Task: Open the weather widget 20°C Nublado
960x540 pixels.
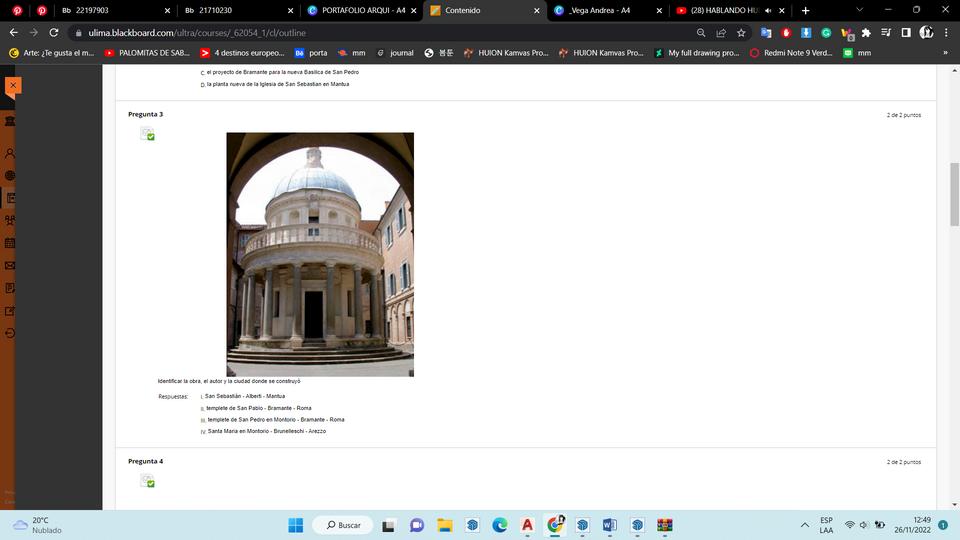Action: (38, 525)
